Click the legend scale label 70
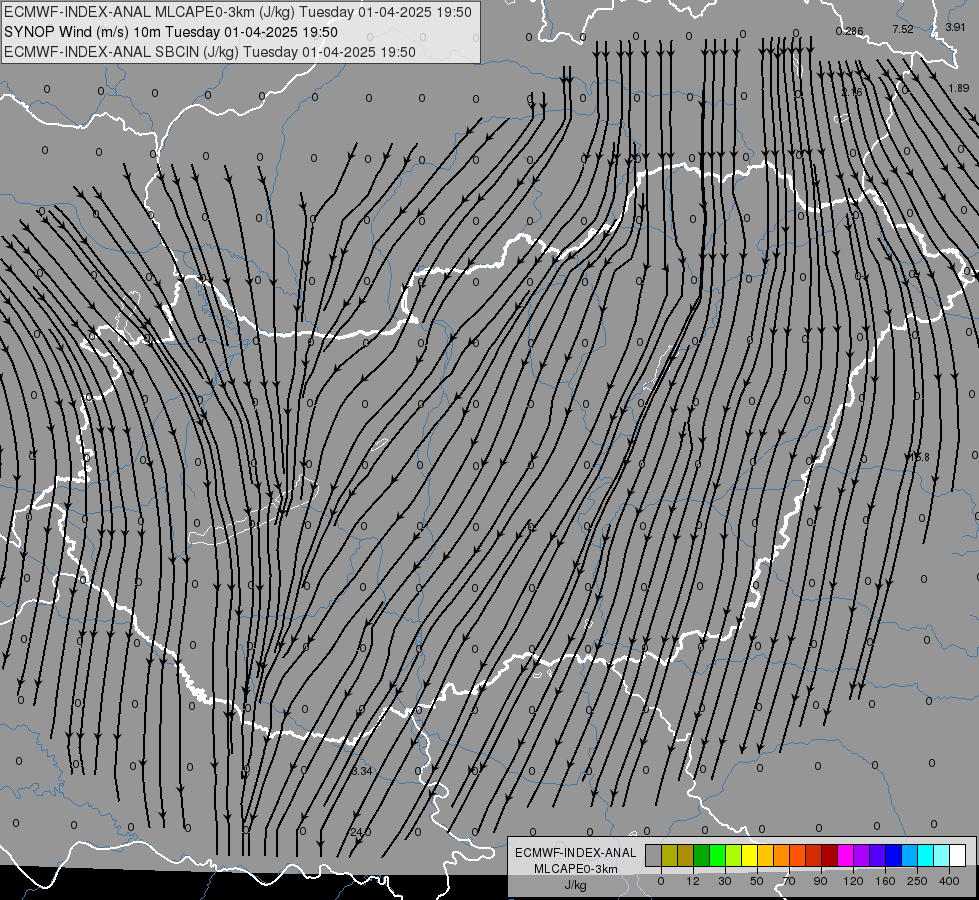Screen dimensions: 979x900 point(789,881)
